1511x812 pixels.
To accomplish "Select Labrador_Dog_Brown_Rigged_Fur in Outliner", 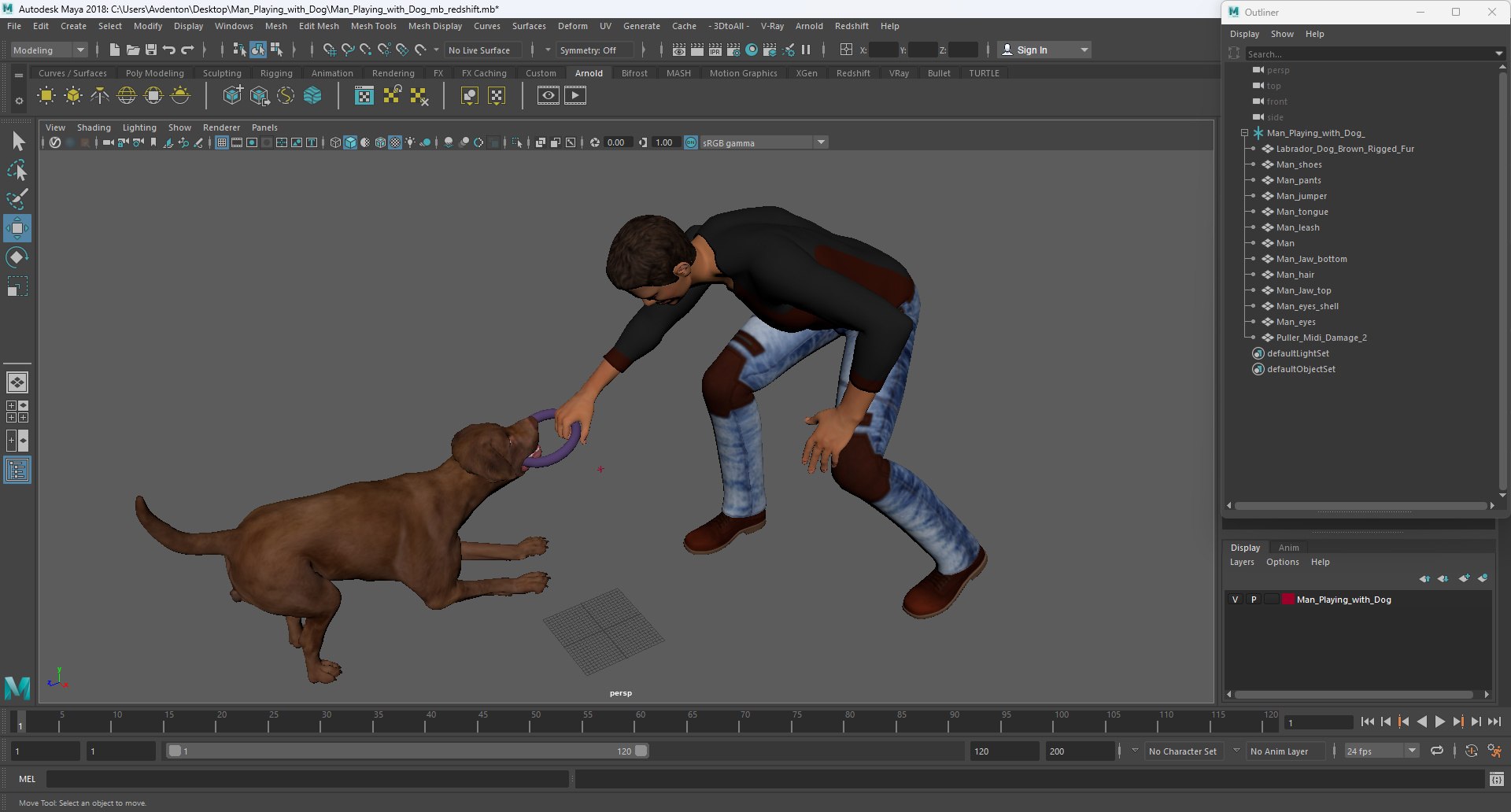I will [1344, 149].
